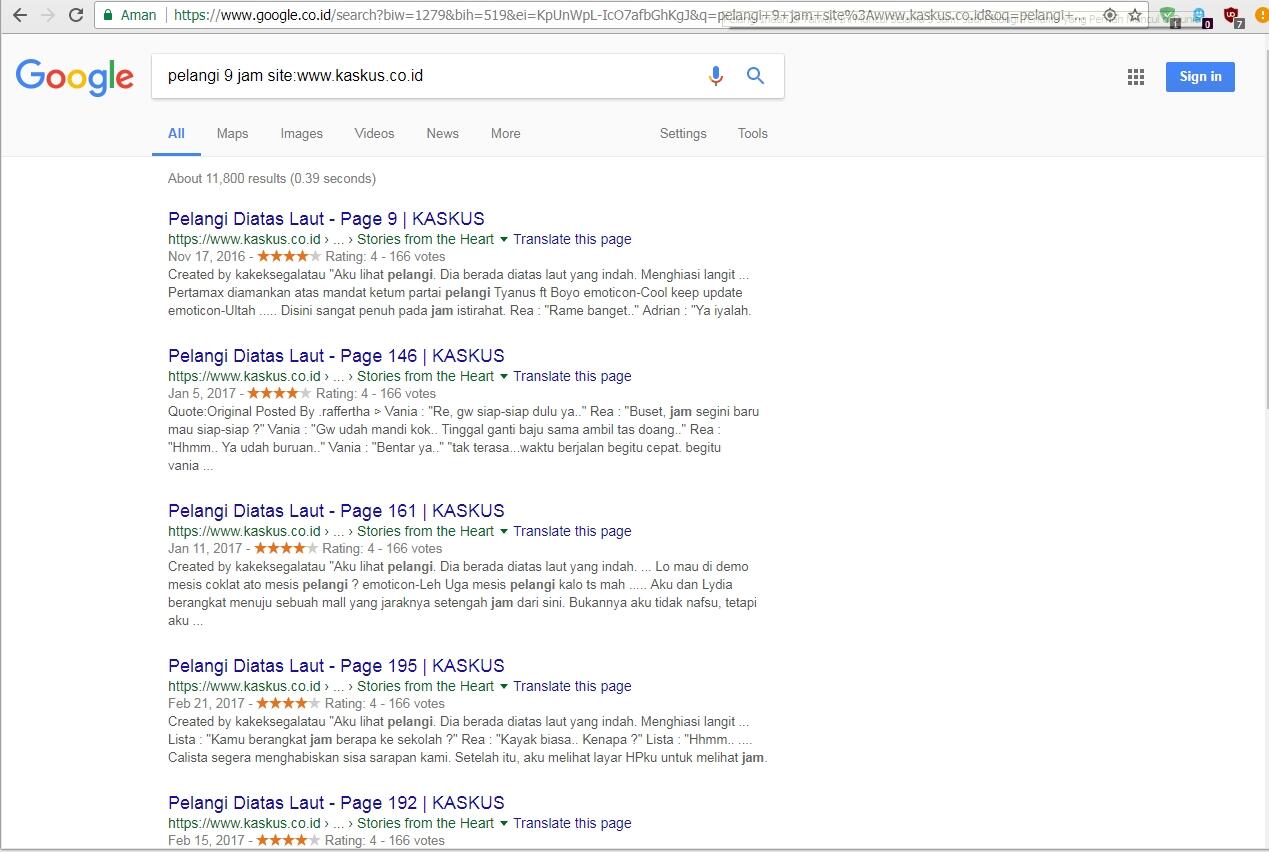Open result 'Pelangi Diatas Laut - Page 9'
Screen dimensions: 1269x852
[x=326, y=219]
